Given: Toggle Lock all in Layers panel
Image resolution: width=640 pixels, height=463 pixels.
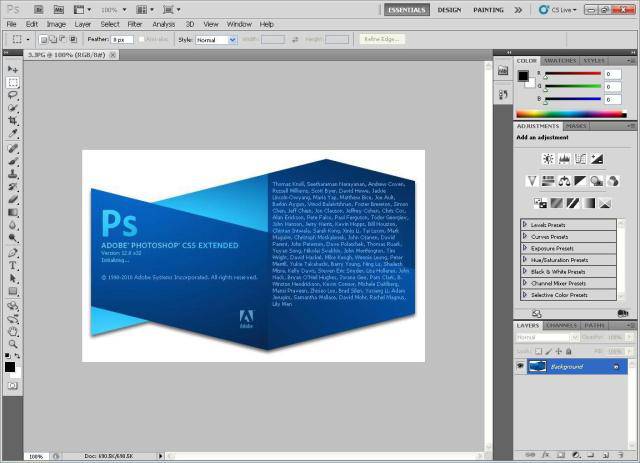Looking at the screenshot, I should coord(569,351).
